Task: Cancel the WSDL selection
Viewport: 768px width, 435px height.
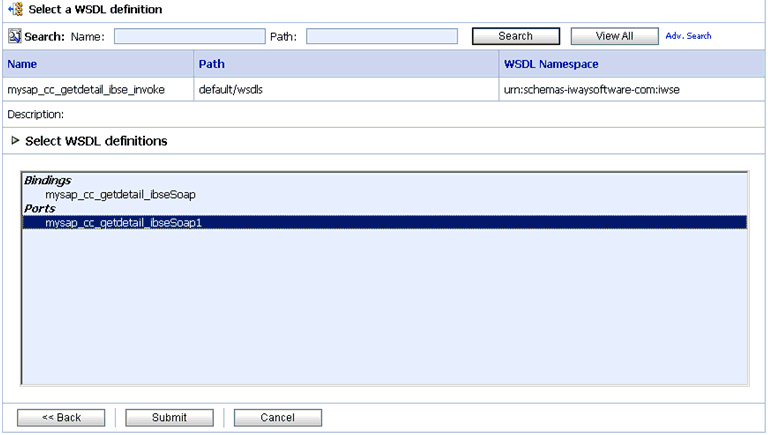Action: 277,417
